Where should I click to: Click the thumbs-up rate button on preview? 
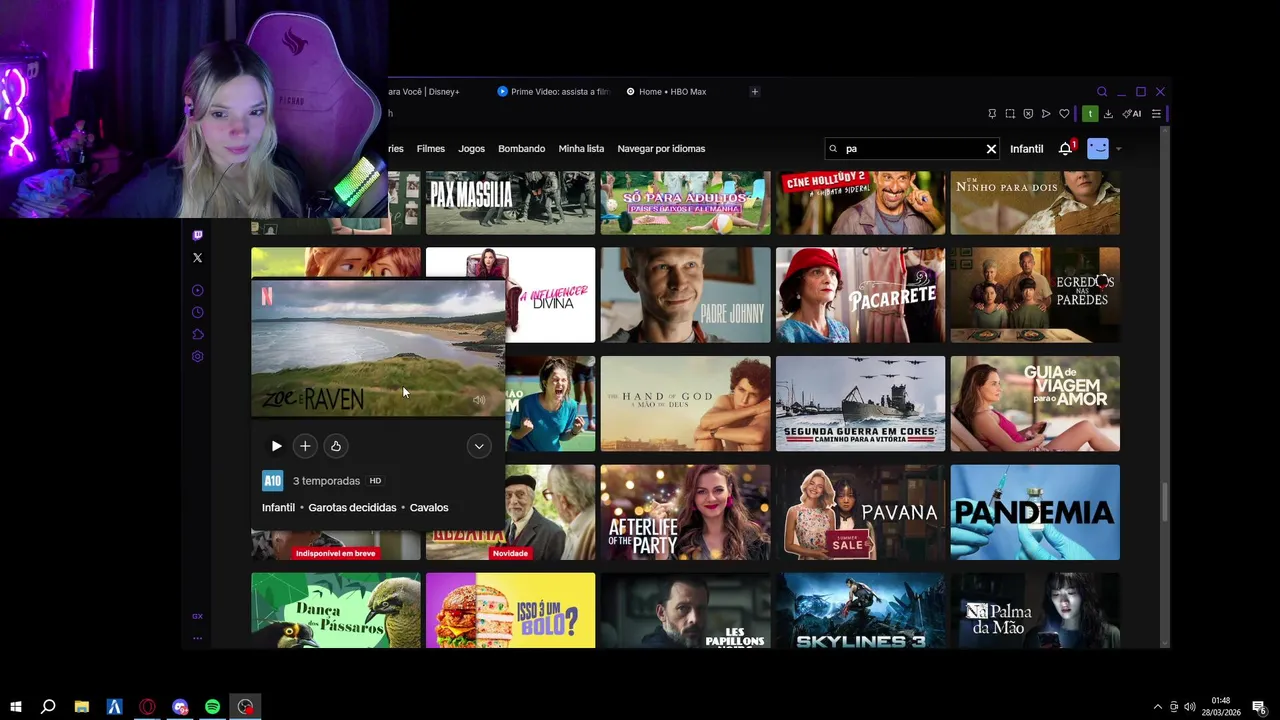(336, 446)
